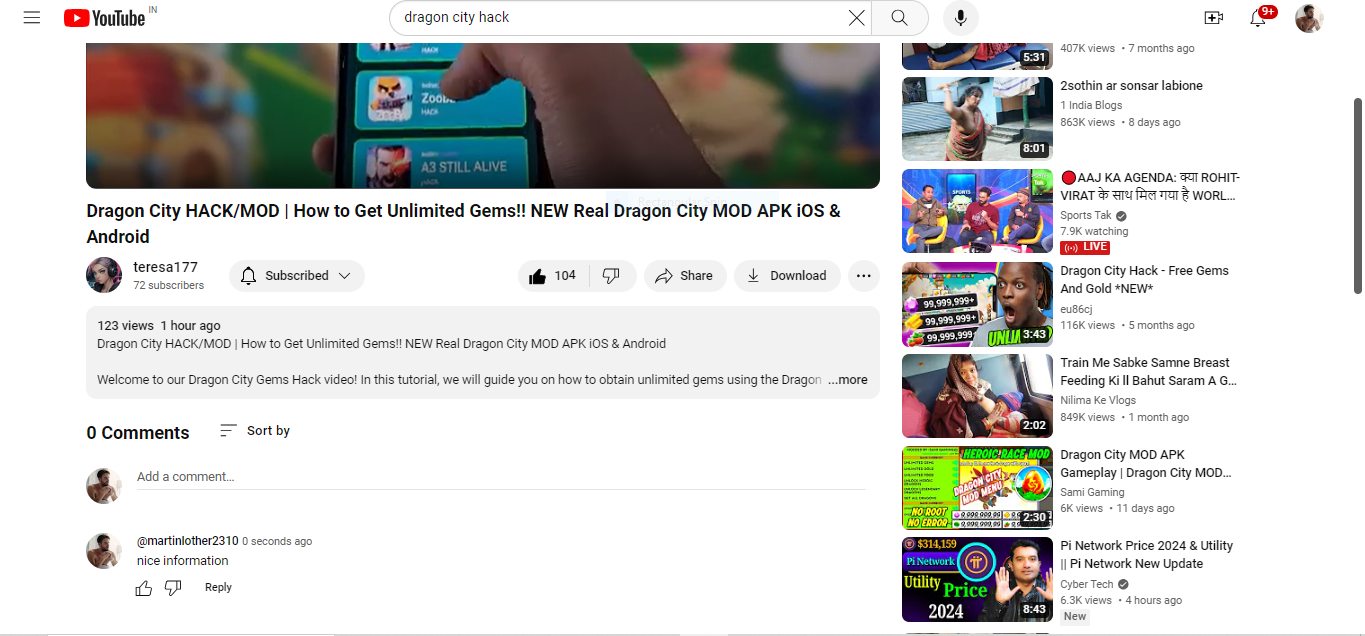Viewport: 1365px width, 636px height.
Task: Open the Create video icon
Action: pyautogui.click(x=1213, y=18)
